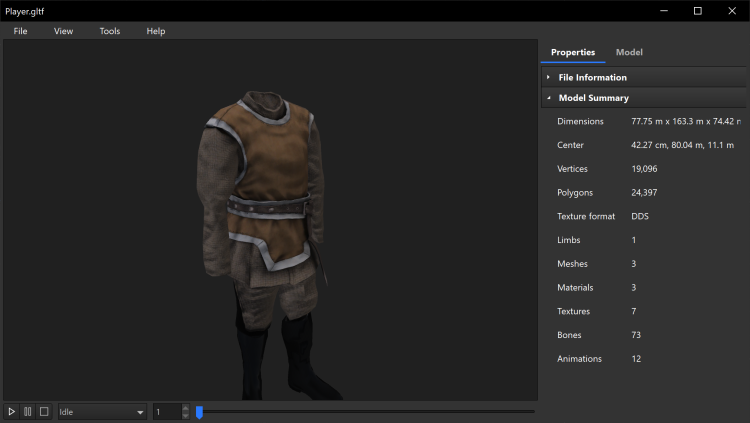The width and height of the screenshot is (750, 423).
Task: Click the animation timeline track midpoint
Action: [x=366, y=412]
